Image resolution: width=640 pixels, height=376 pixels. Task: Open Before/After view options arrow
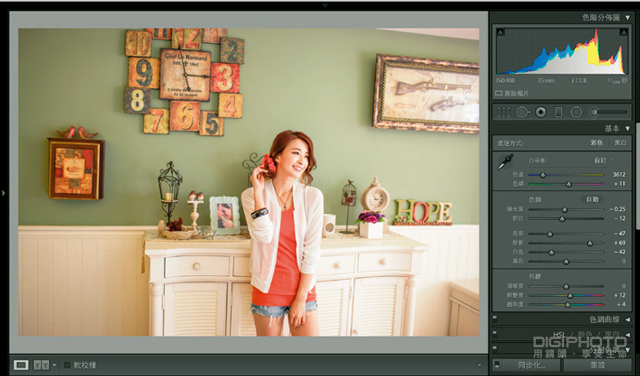point(54,365)
